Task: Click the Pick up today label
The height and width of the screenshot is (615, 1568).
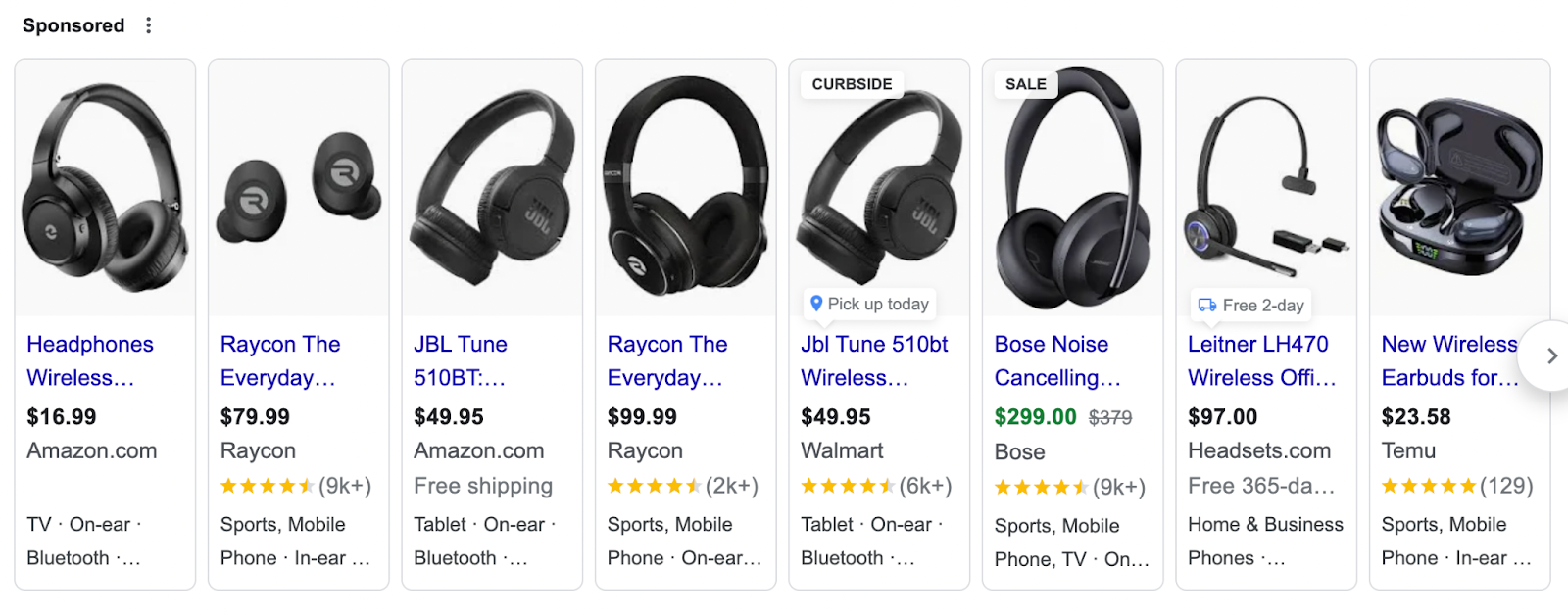Action: pyautogui.click(x=877, y=304)
